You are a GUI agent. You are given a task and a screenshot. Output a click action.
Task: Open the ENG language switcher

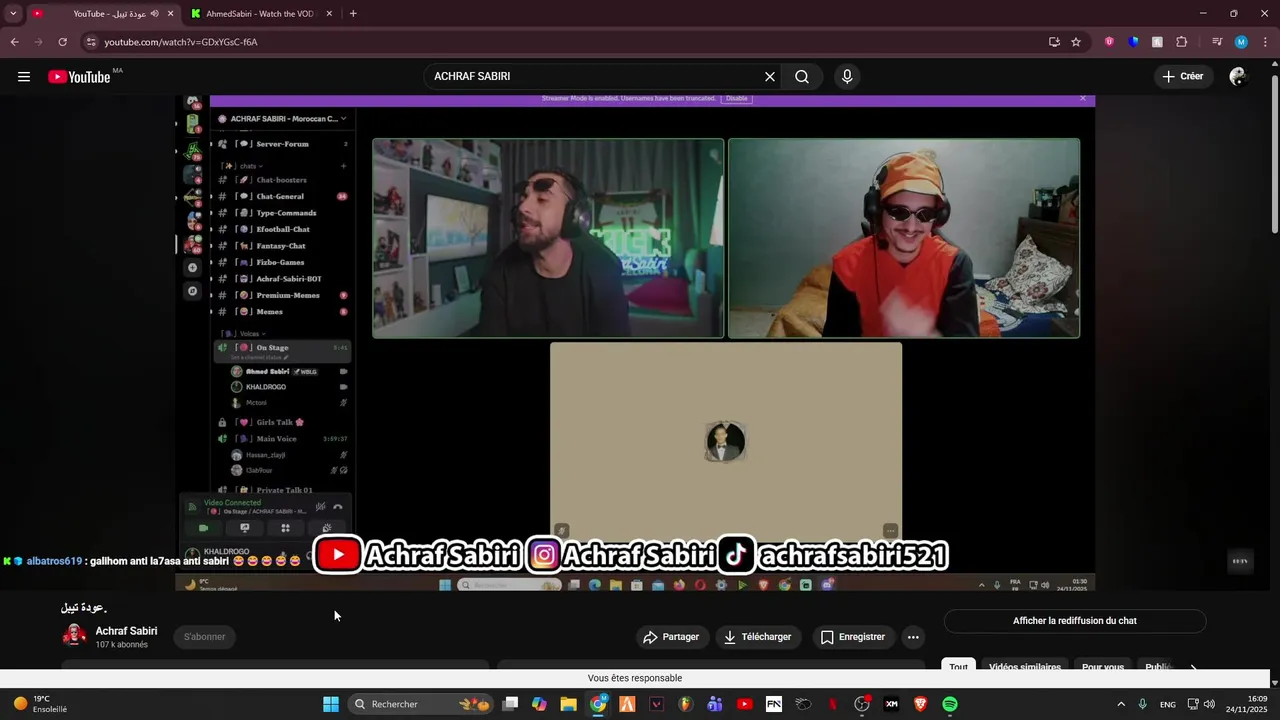click(1168, 705)
